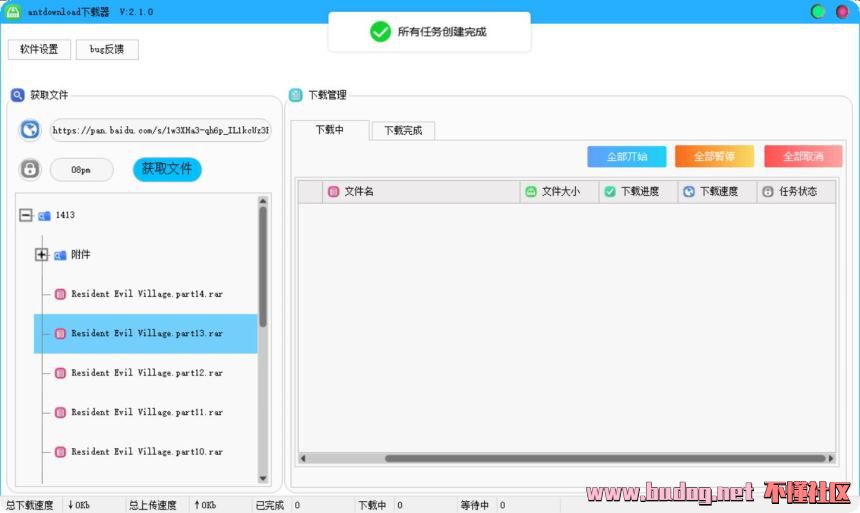This screenshot has height=513, width=860.
Task: Click the 已完成 status label
Action: pyautogui.click(x=270, y=505)
